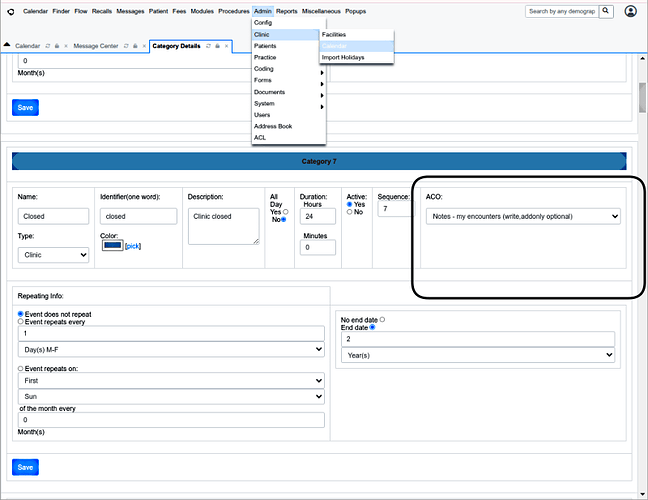The height and width of the screenshot is (500, 648).
Task: Click the Duration Minutes field
Action: point(318,248)
